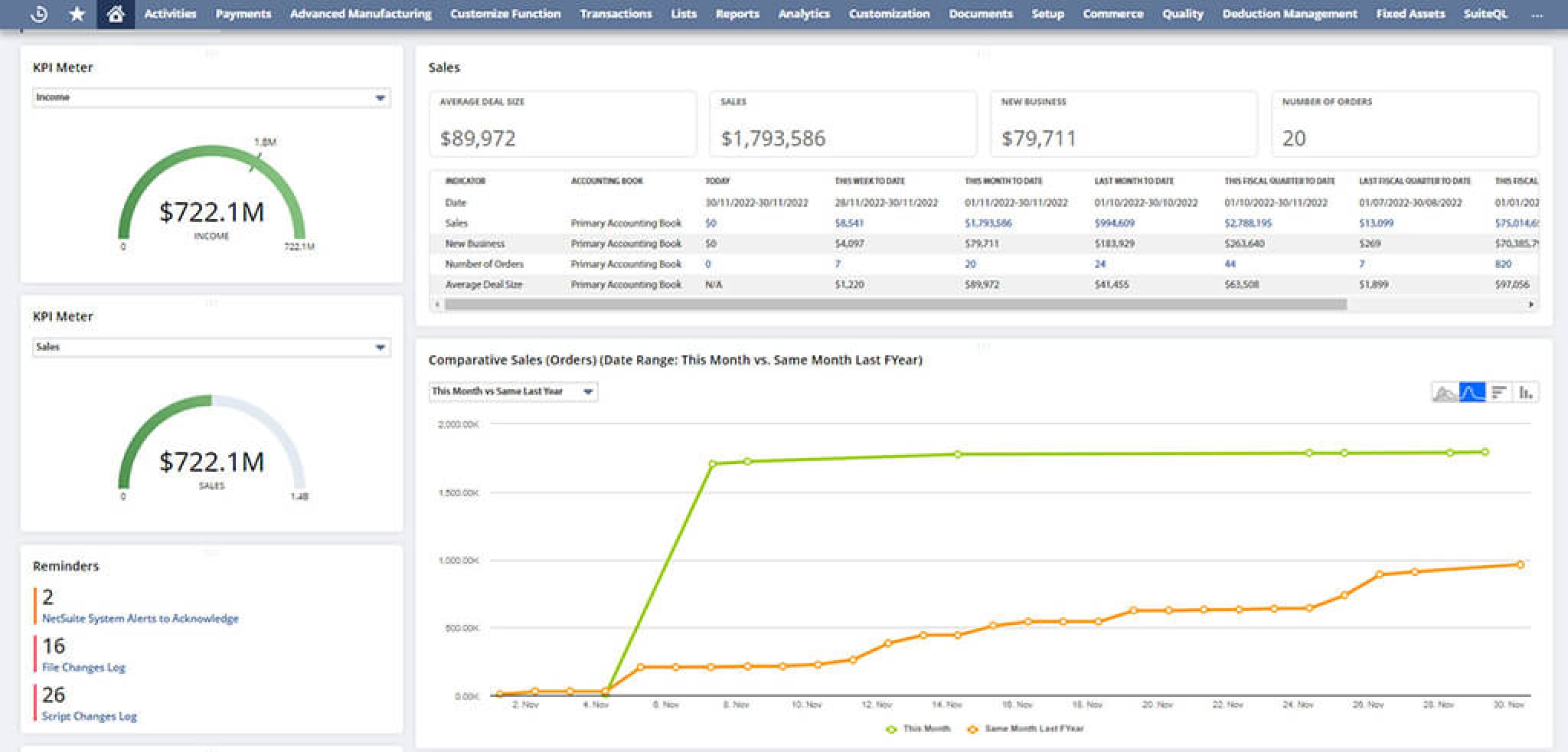Open the This Month vs Same Last Year dropdown
1568x752 pixels.
513,392
